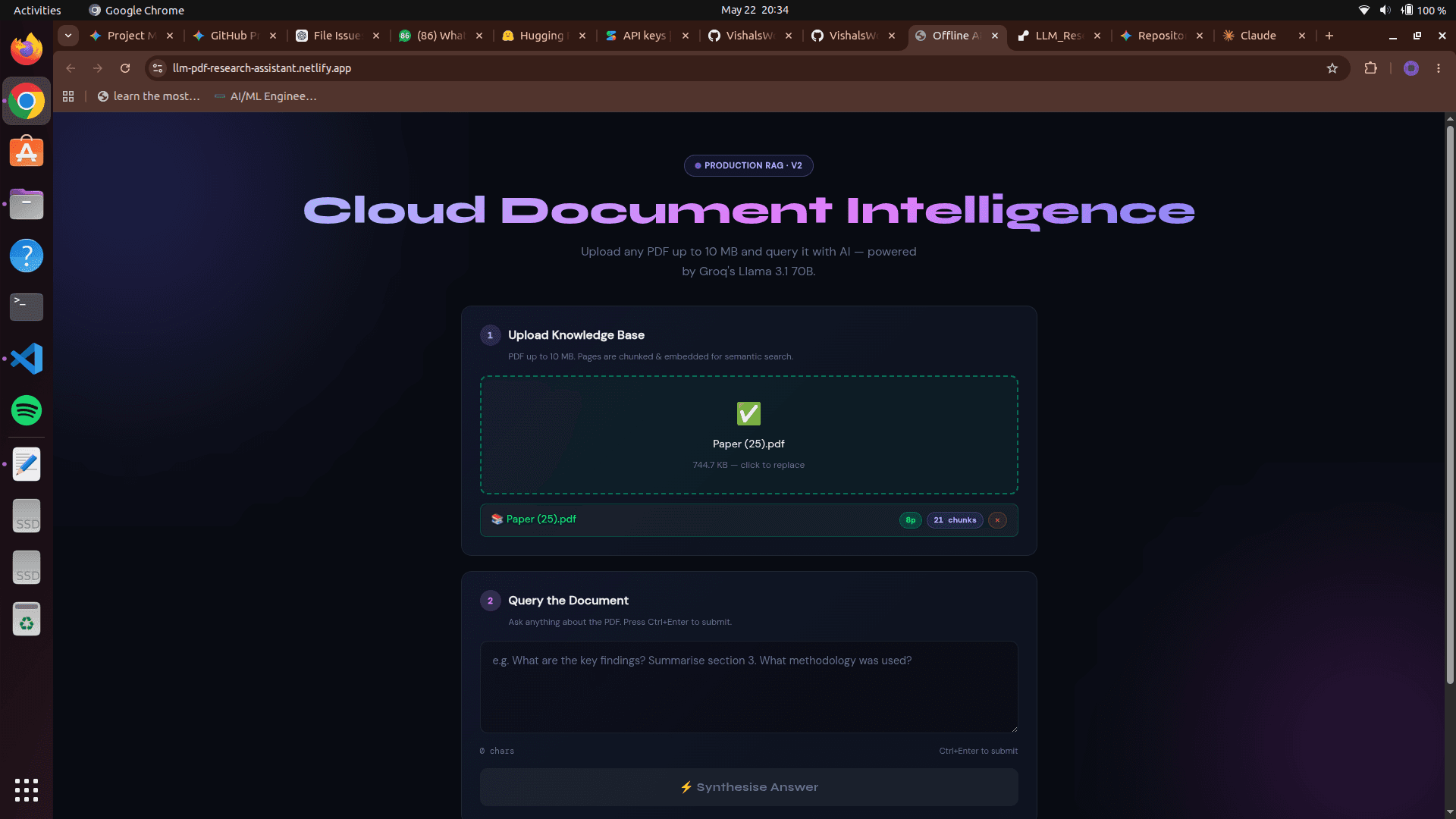Open a new browser tab

point(1329,36)
